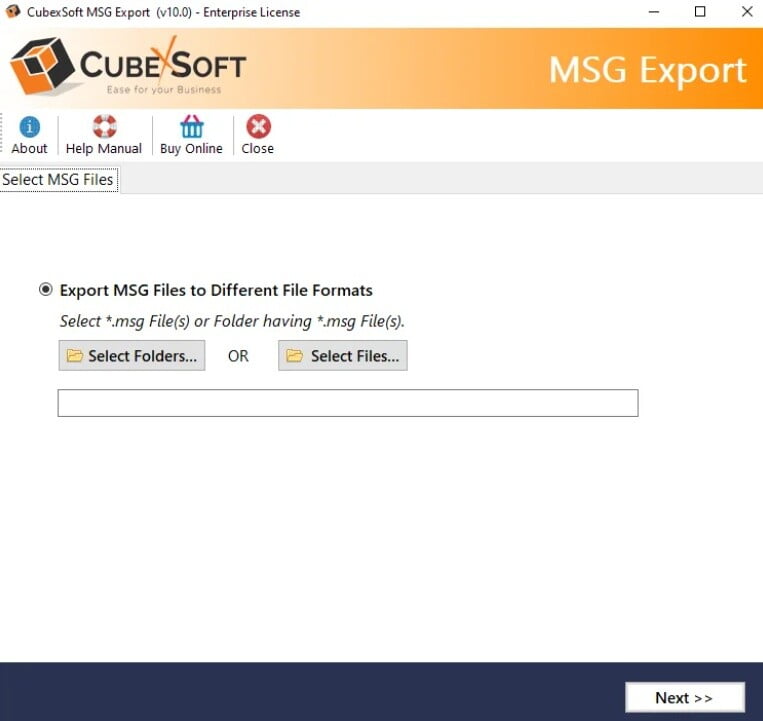
Task: Open the Help Manual lifebuoy icon
Action: (104, 126)
